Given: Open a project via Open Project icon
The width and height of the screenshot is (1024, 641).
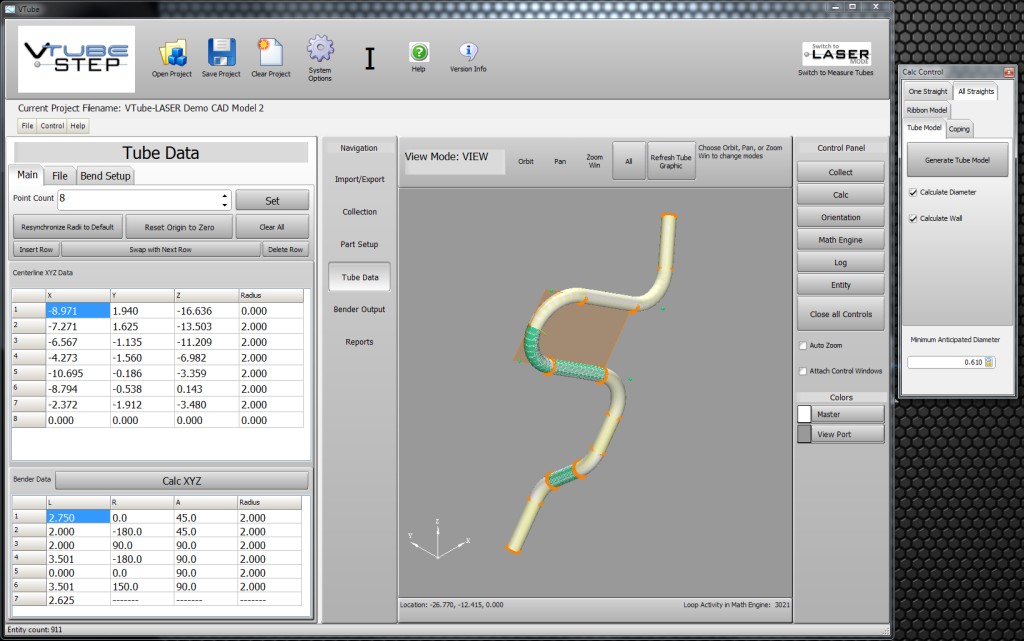Looking at the screenshot, I should coord(172,53).
